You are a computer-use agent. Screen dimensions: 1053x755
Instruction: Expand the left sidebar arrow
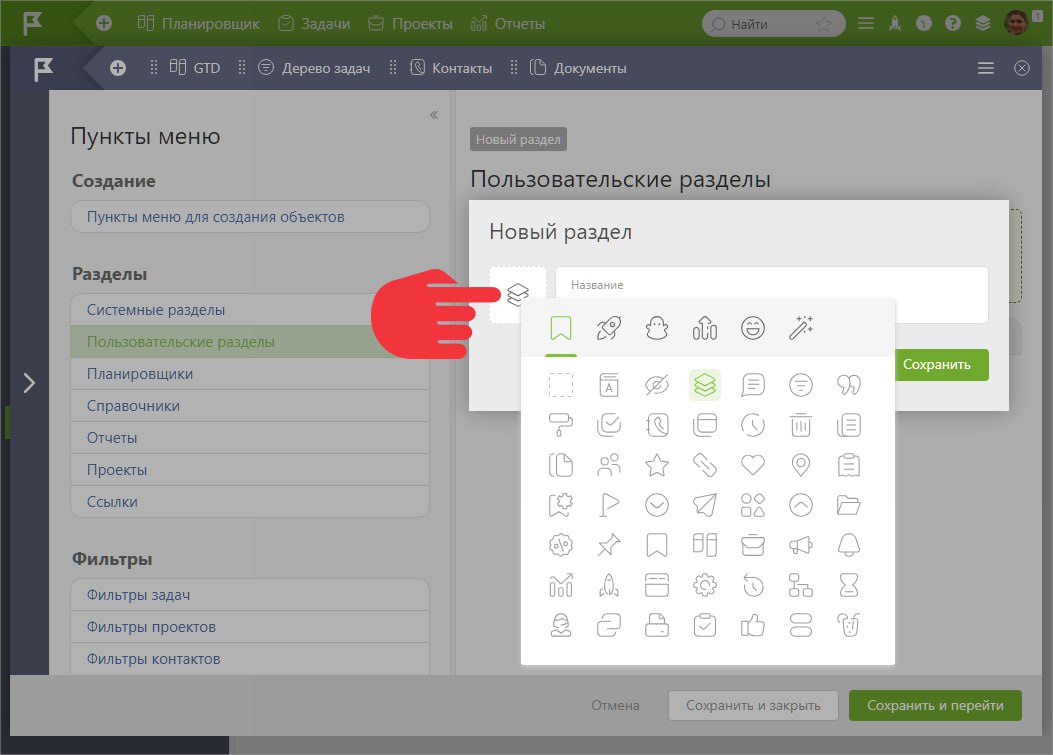pos(29,382)
